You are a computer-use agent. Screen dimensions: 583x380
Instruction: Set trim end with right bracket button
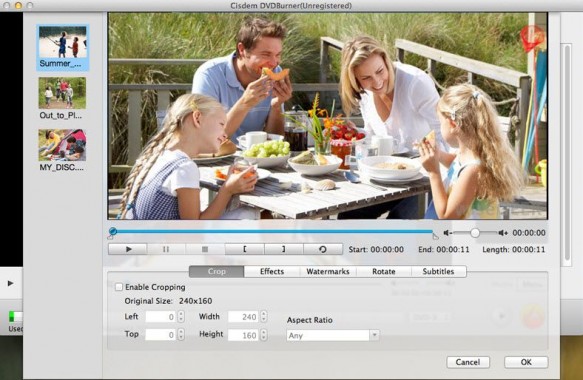[x=284, y=249]
